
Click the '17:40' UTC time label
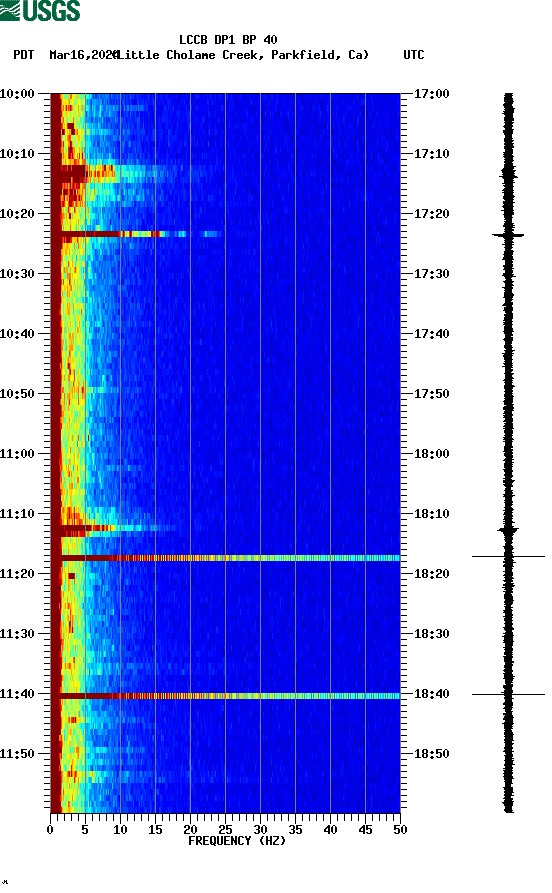(x=431, y=334)
